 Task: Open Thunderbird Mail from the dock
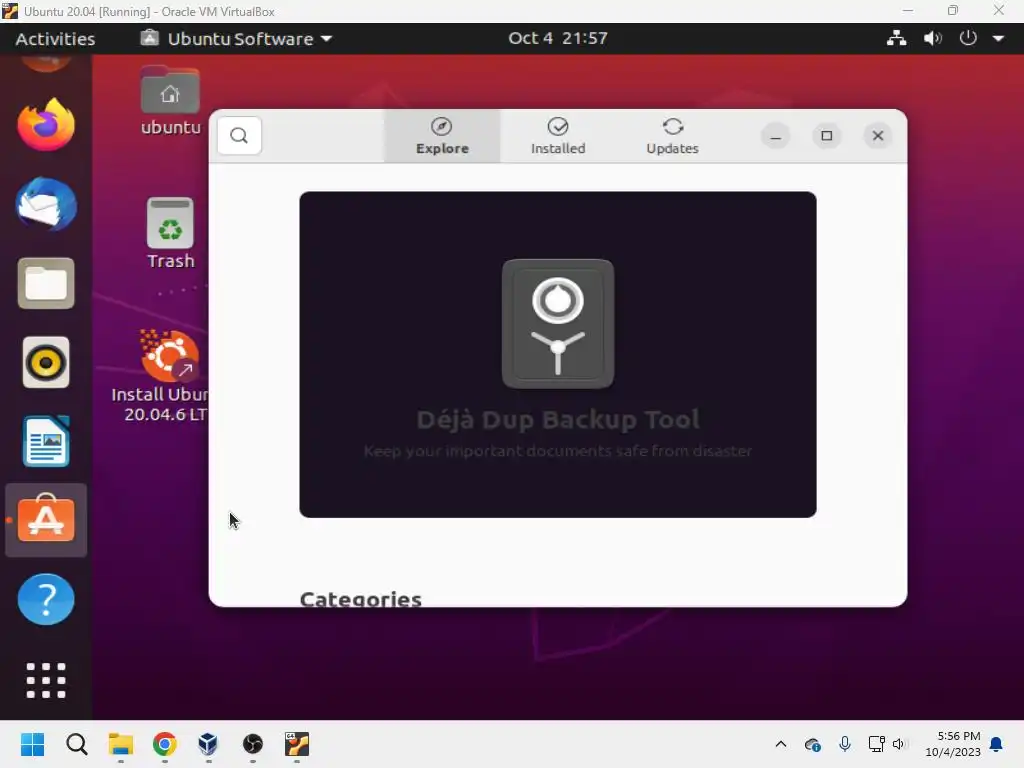(x=46, y=204)
